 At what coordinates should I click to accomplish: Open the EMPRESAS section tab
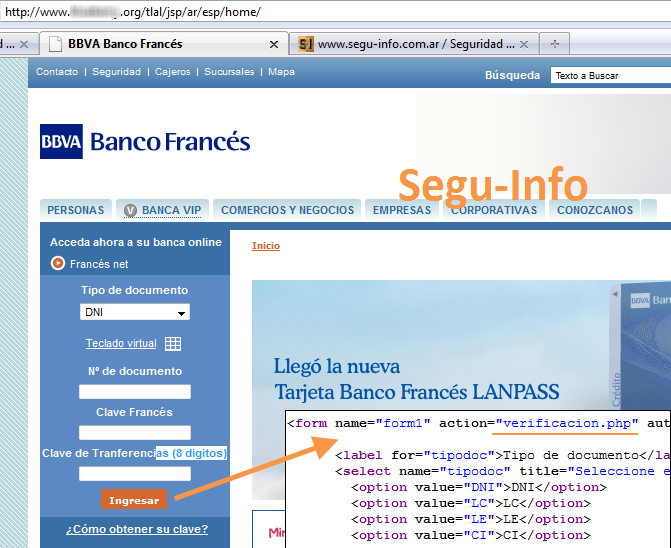point(402,210)
